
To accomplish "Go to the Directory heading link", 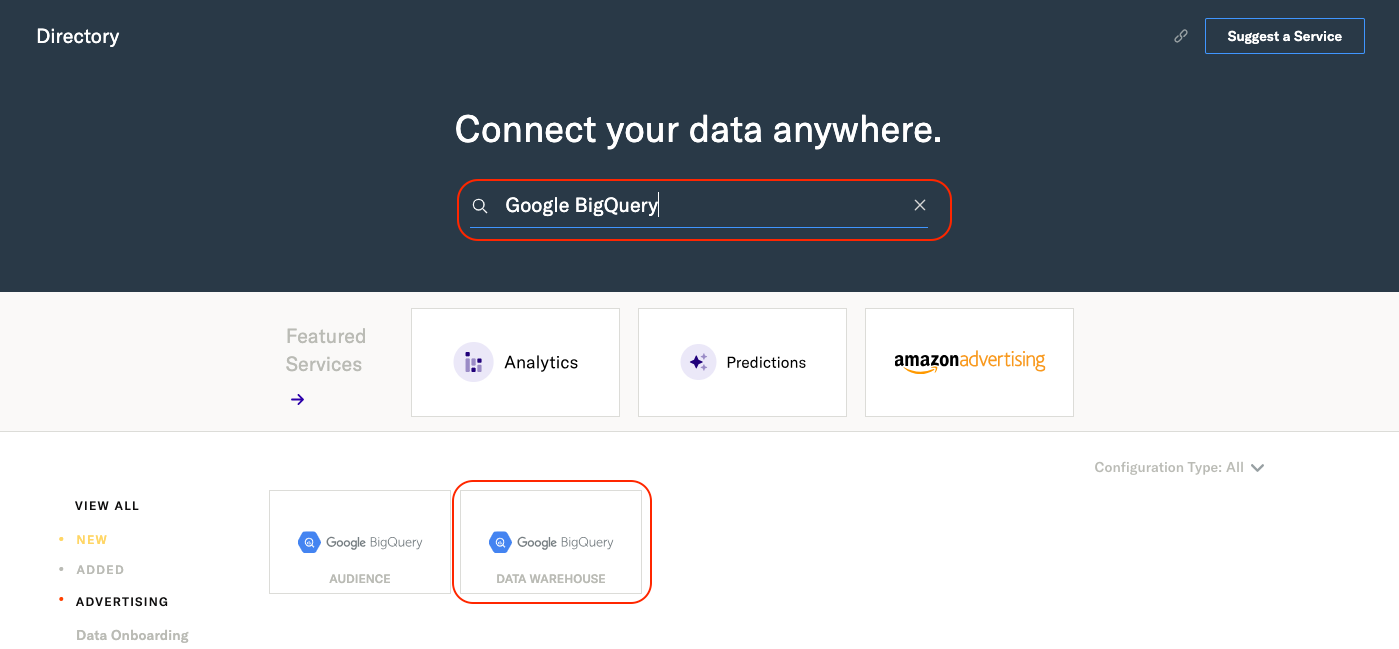I will (x=78, y=36).
